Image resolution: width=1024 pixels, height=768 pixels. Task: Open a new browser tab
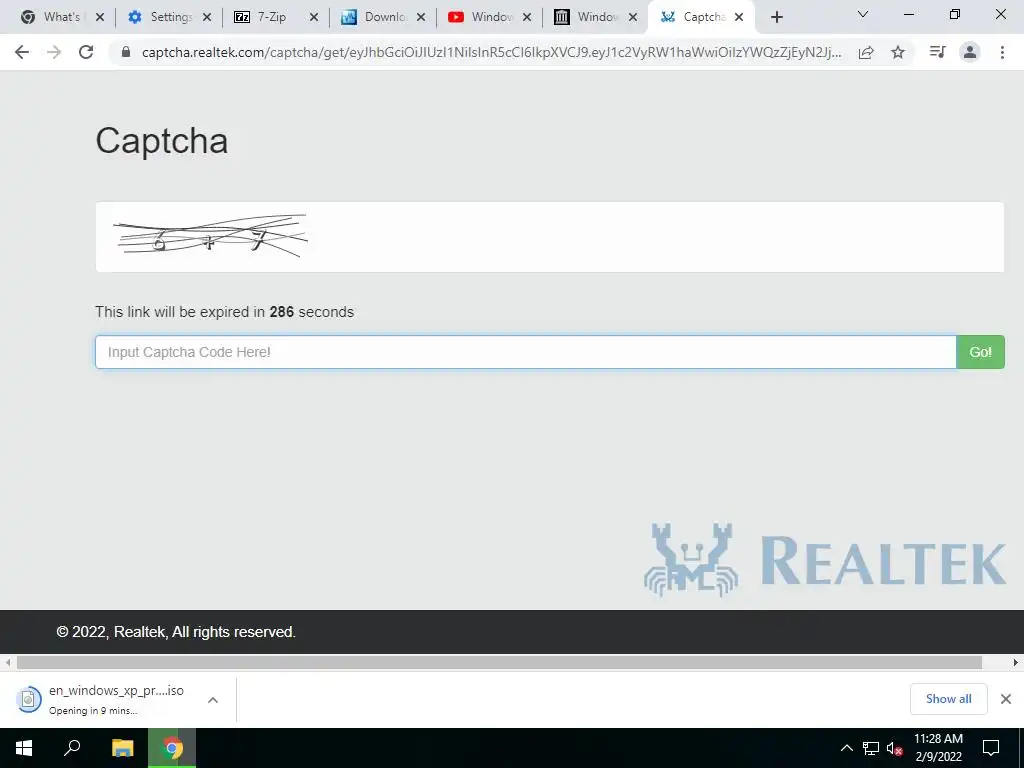[x=776, y=18]
